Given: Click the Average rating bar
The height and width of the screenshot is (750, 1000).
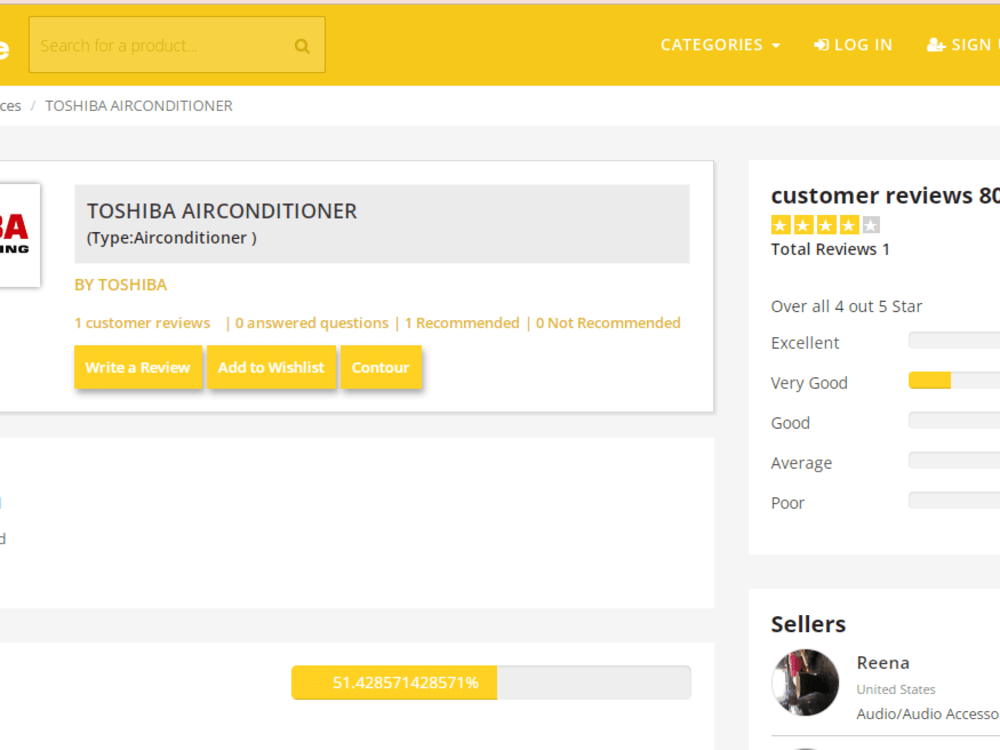Looking at the screenshot, I should tap(954, 460).
